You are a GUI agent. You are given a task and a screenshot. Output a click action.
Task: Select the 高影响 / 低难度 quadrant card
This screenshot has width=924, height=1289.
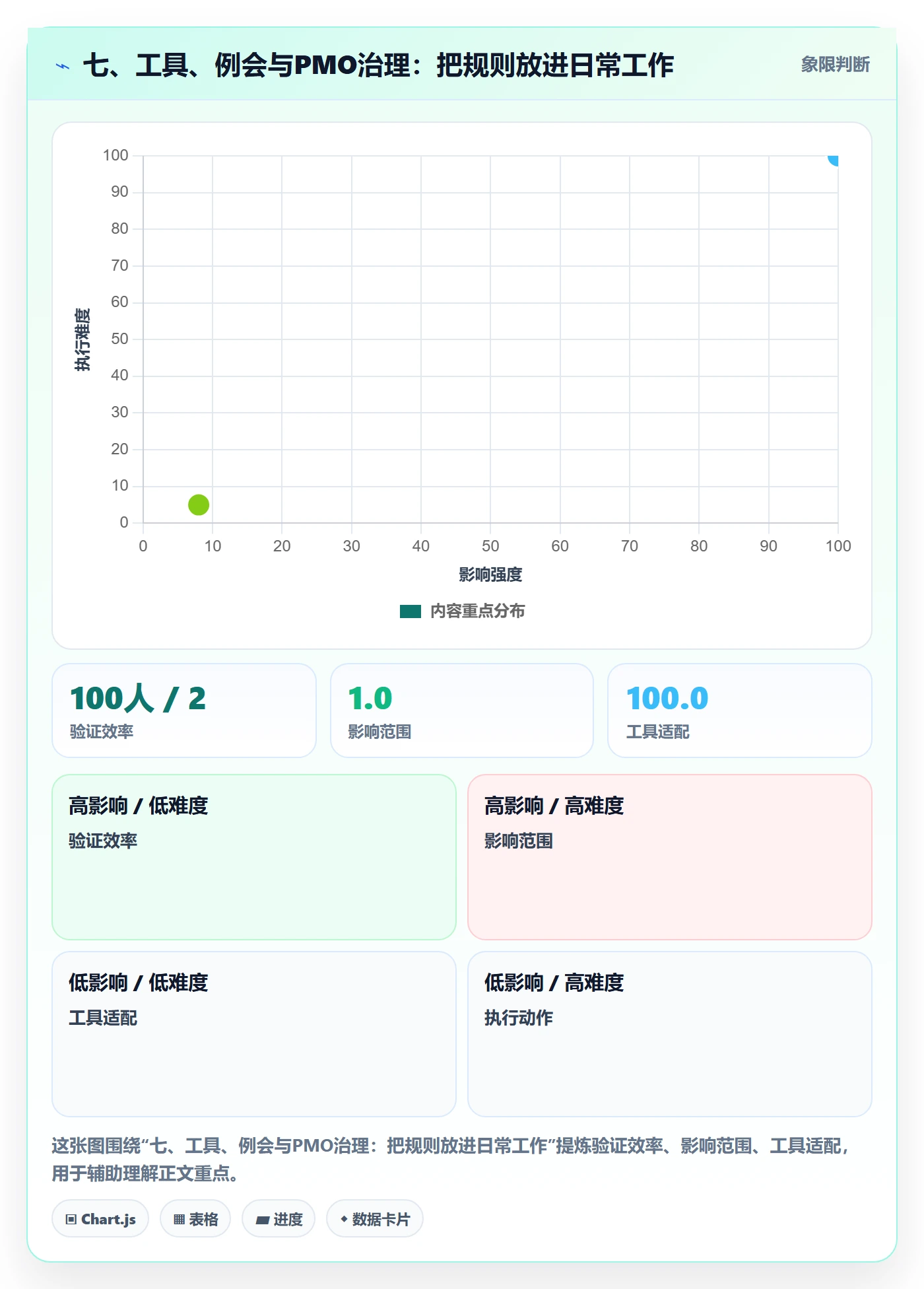(x=254, y=857)
